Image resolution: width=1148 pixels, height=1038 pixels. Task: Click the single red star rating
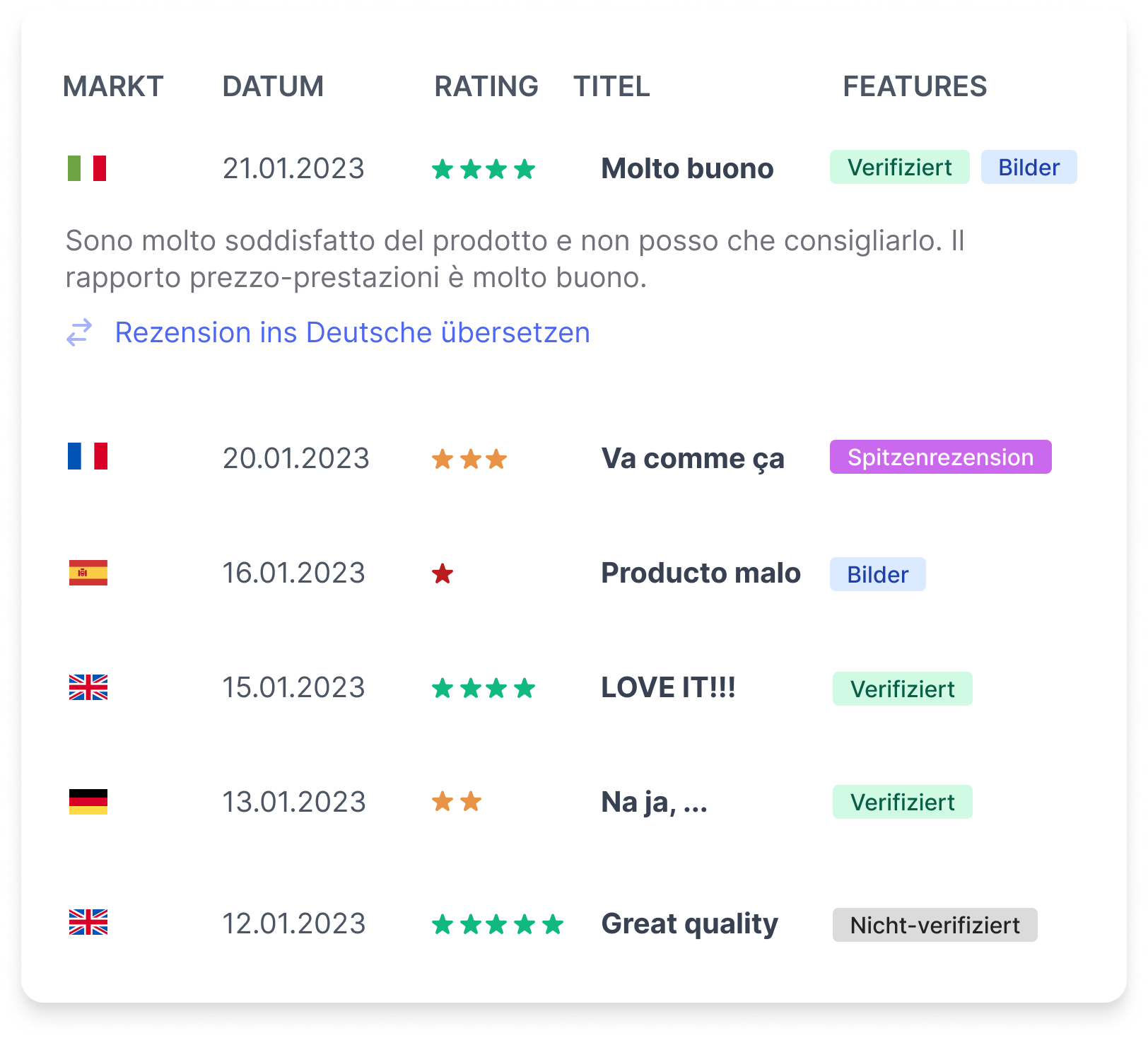(x=443, y=573)
